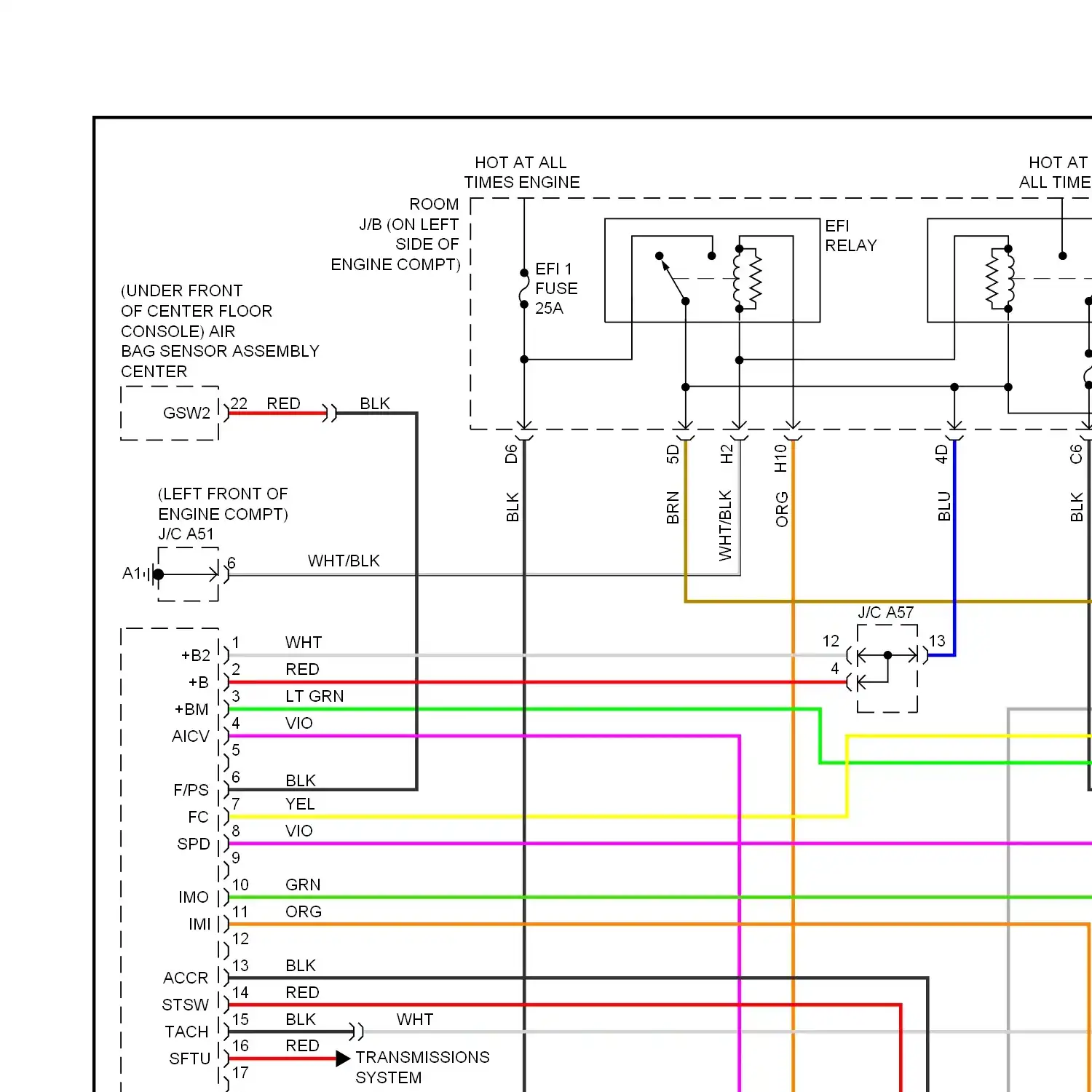
Task: Click the "J/C A57" junction connector label
Action: (885, 612)
